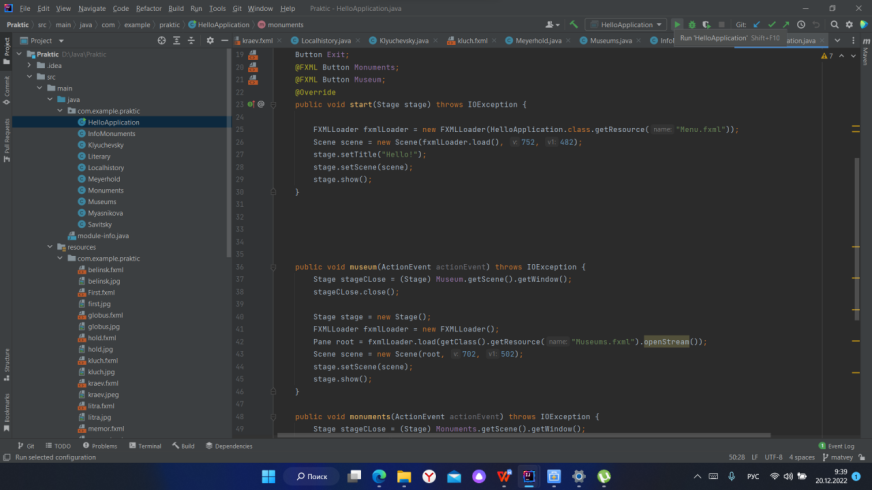This screenshot has width=872, height=491.
Task: Click the colorful JetBrains Space icon
Action: (864, 24)
